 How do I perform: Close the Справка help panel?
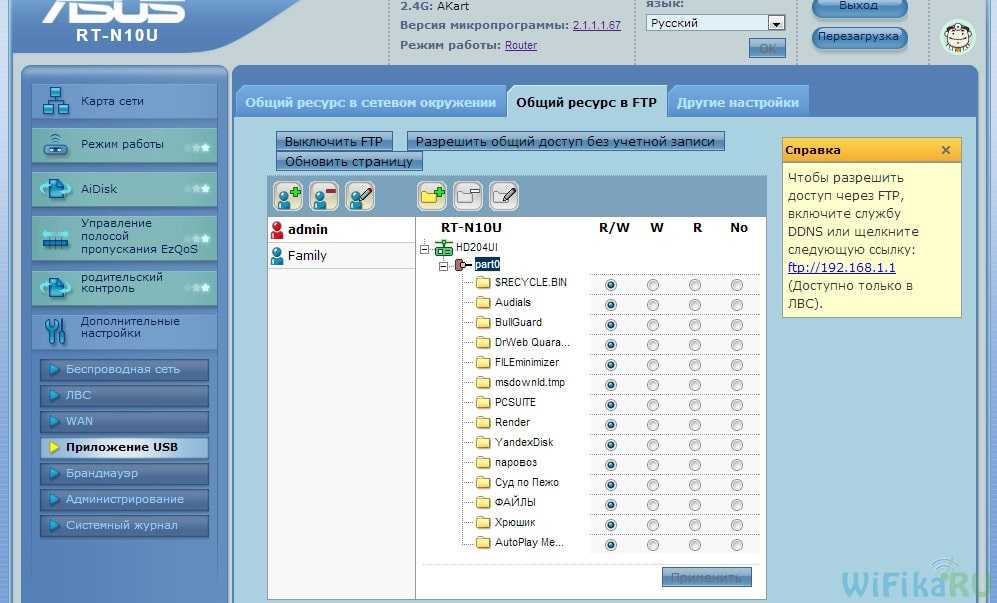pos(945,150)
